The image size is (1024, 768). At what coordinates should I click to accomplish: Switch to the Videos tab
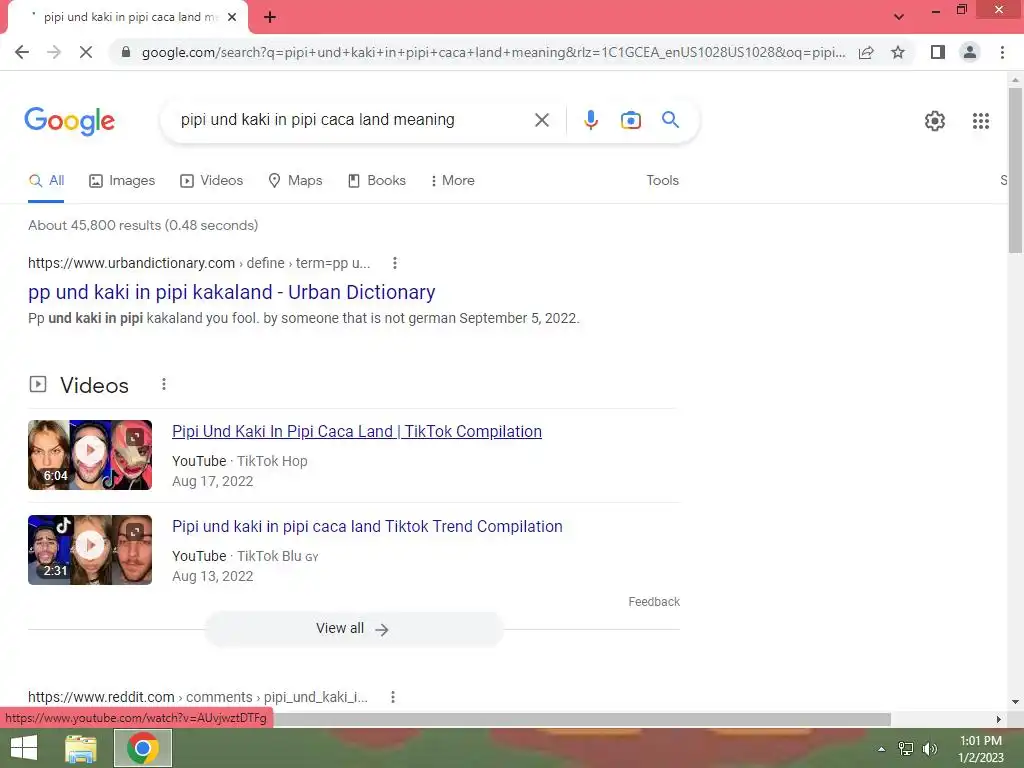212,181
